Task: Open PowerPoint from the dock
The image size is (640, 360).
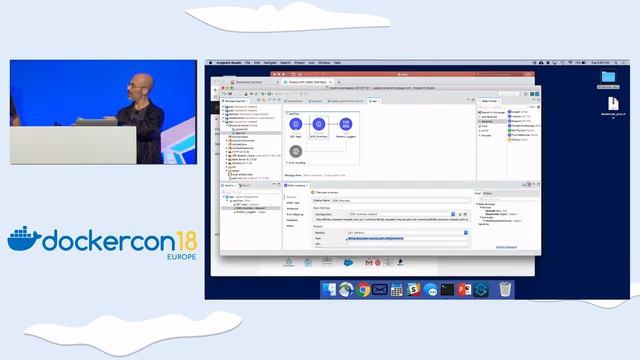Action: point(464,290)
